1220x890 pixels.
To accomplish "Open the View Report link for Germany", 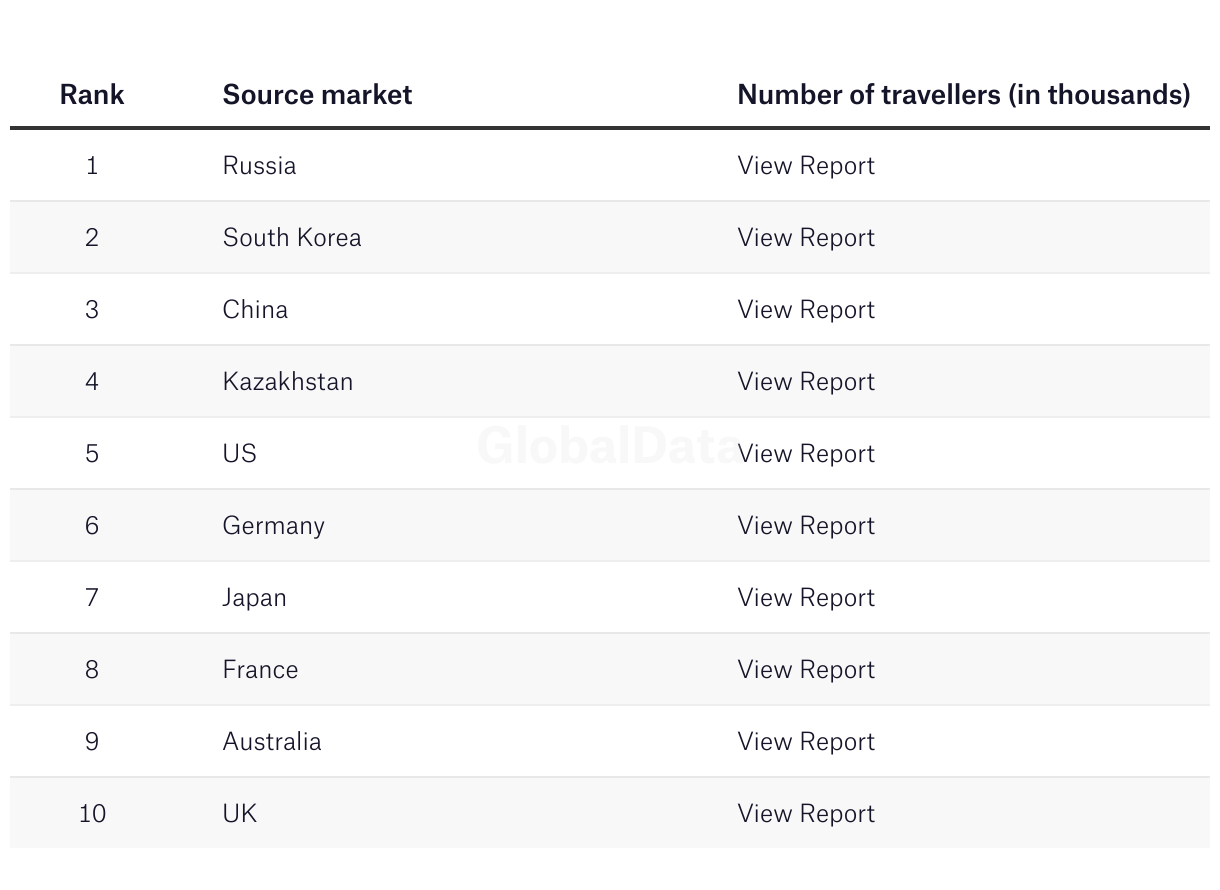I will coord(805,525).
